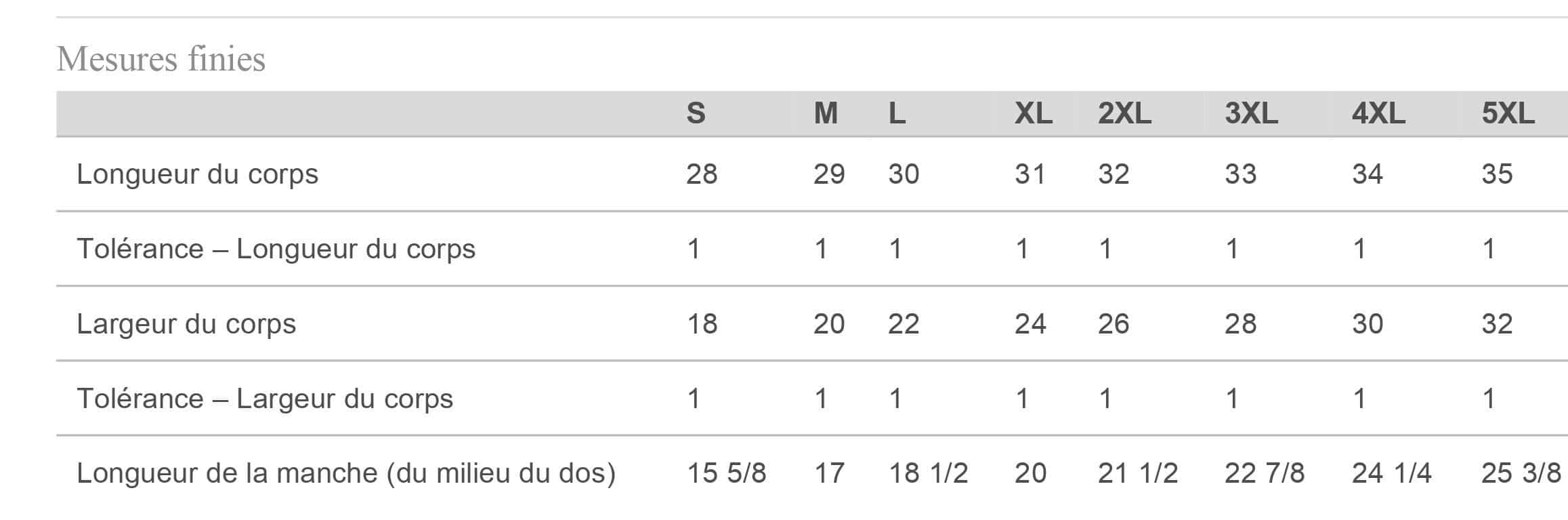
Task: Select the 2XL size column header
Action: [x=1124, y=113]
